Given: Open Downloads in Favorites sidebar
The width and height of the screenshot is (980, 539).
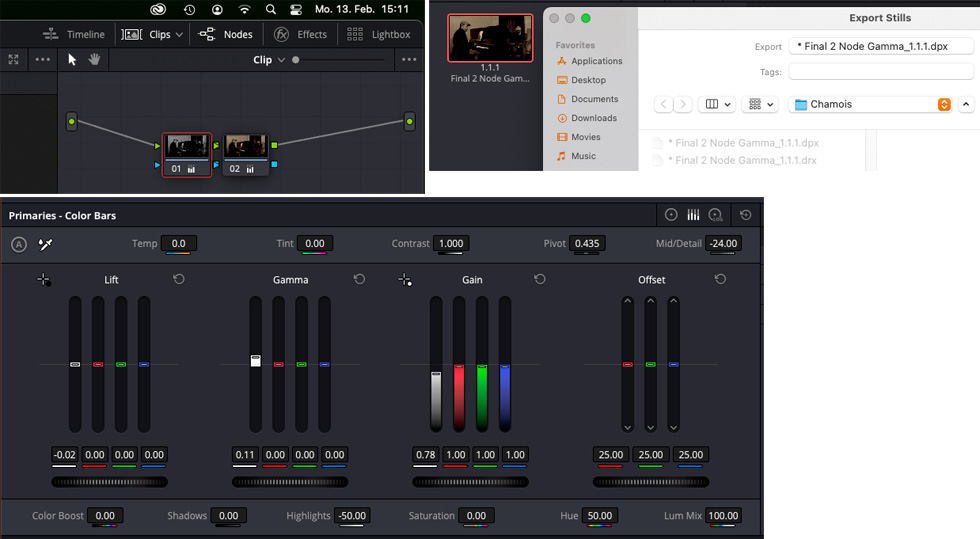Looking at the screenshot, I should pos(593,118).
